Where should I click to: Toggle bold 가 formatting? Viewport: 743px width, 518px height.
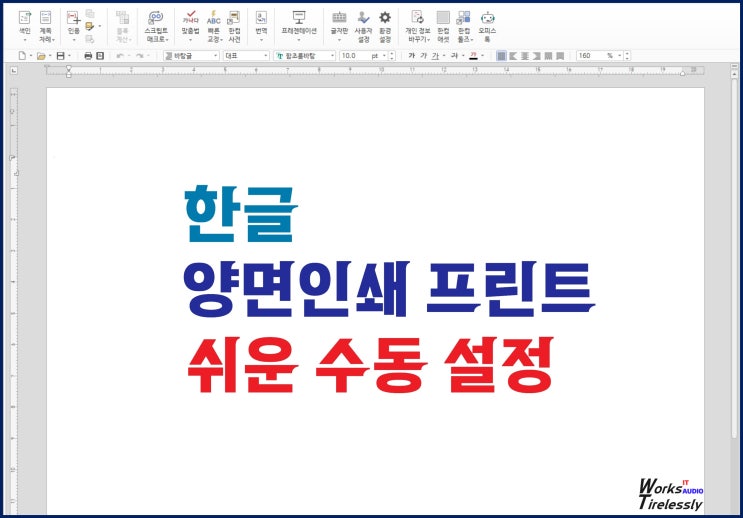point(411,56)
